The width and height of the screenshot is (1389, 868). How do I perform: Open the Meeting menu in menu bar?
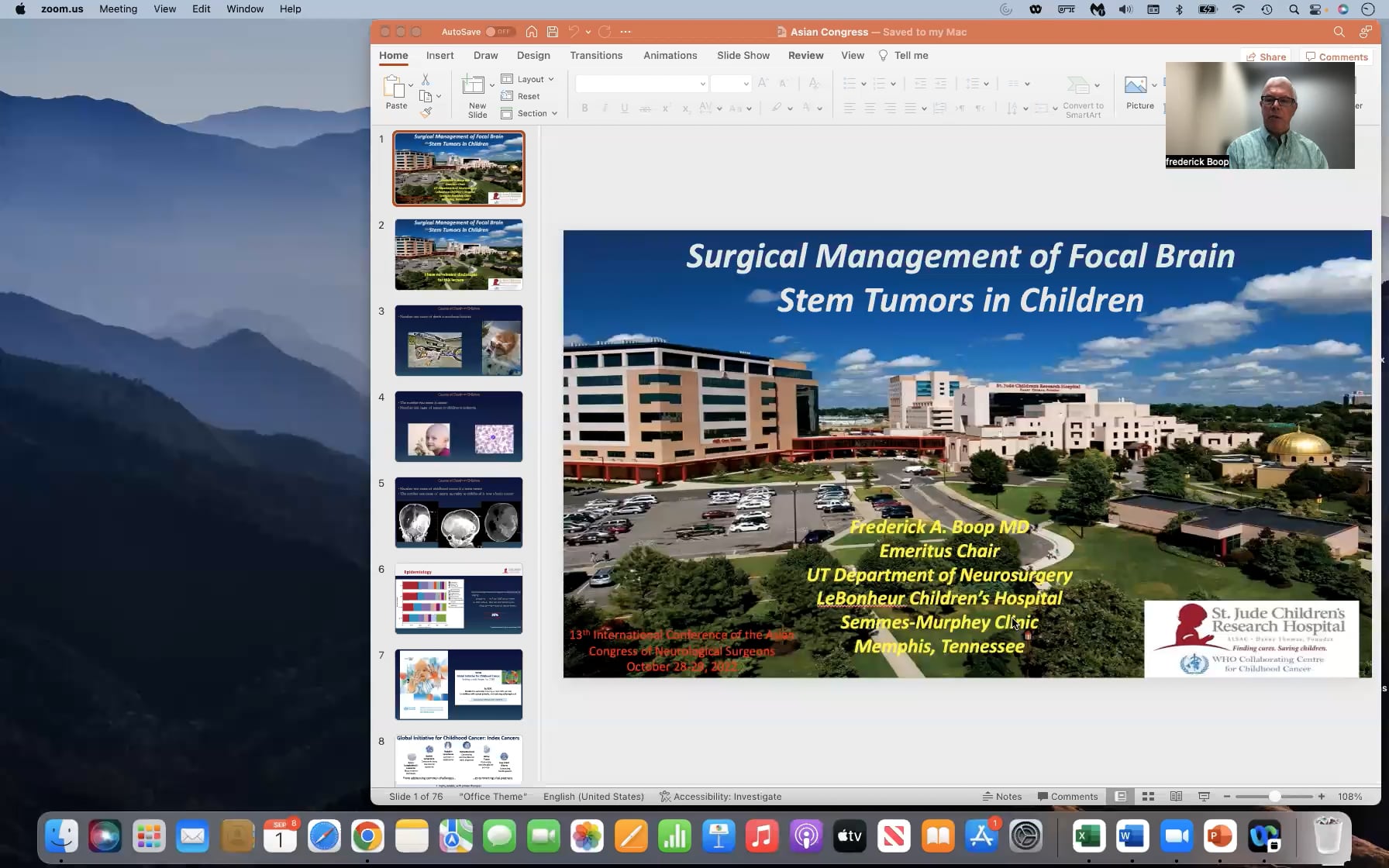[x=118, y=9]
